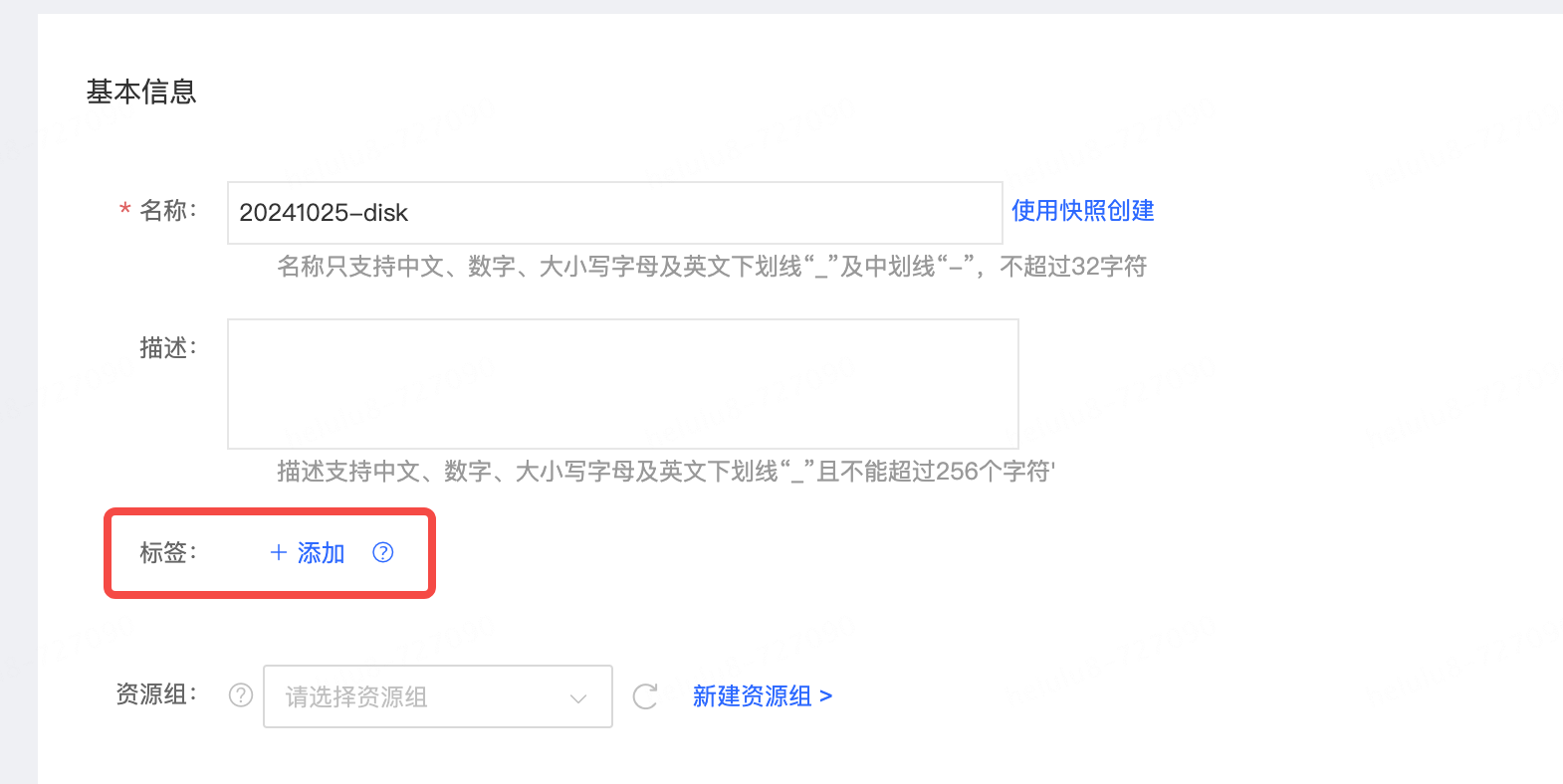Refresh the resource group list
The image size is (1563, 784).
(x=645, y=696)
